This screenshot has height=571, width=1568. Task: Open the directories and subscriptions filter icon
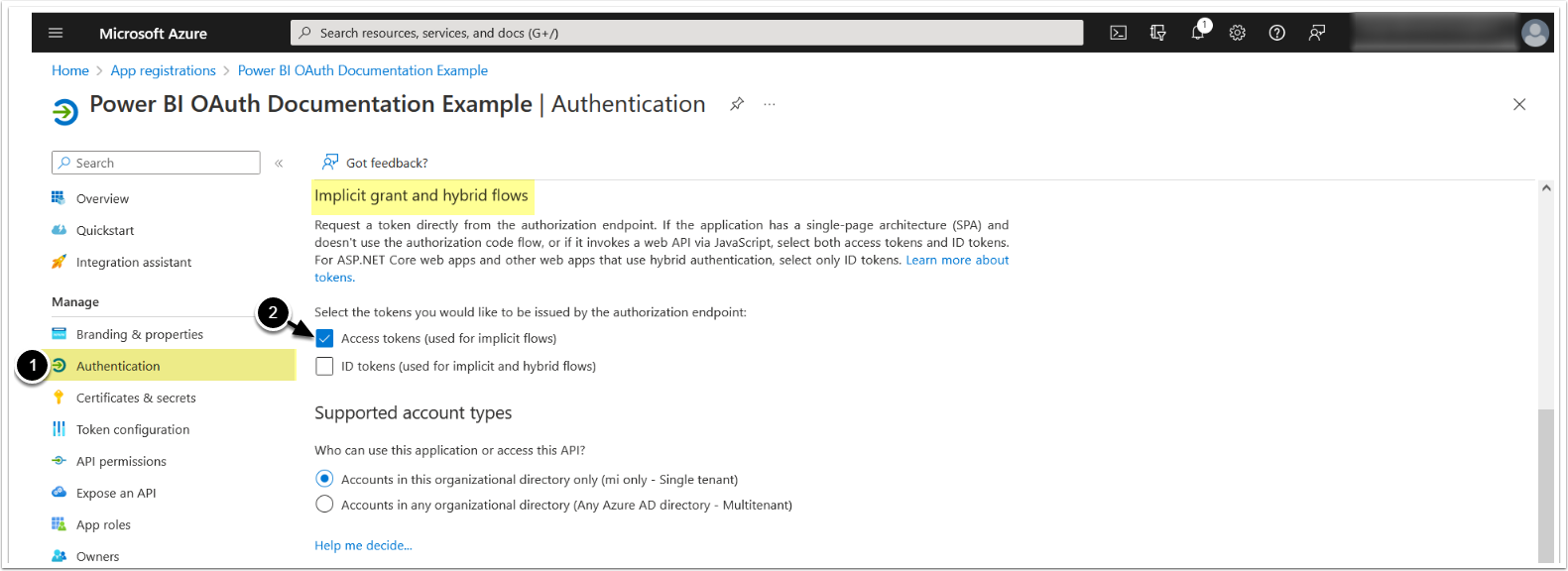[1157, 33]
